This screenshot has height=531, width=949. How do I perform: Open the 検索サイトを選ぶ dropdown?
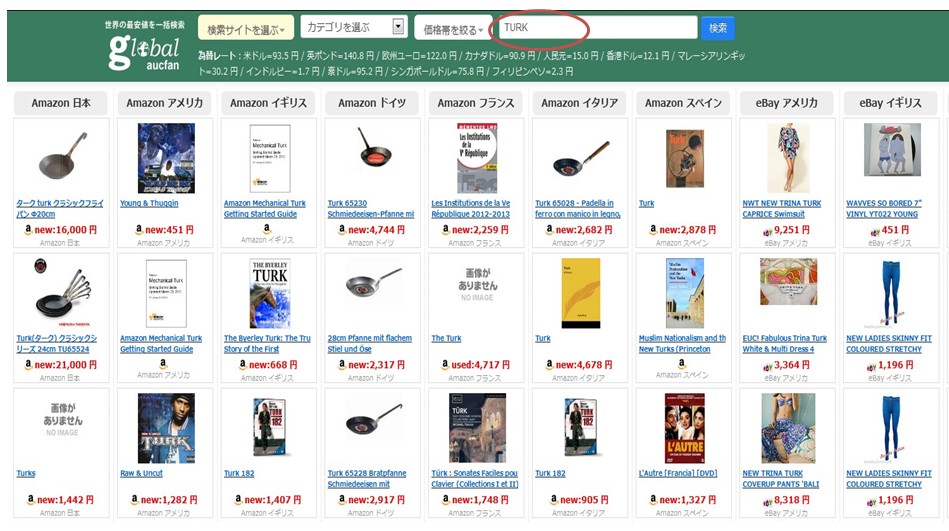[246, 28]
